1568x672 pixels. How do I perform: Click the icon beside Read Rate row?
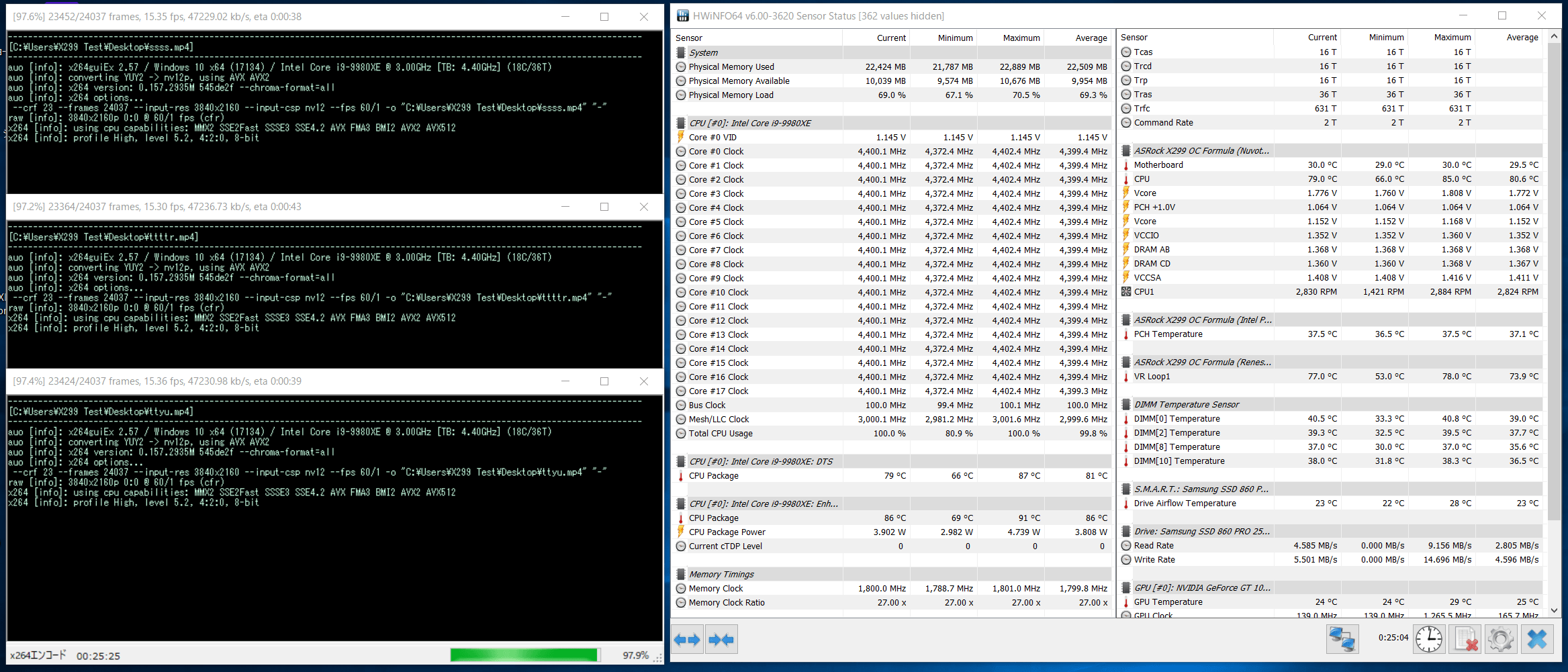click(x=1126, y=545)
